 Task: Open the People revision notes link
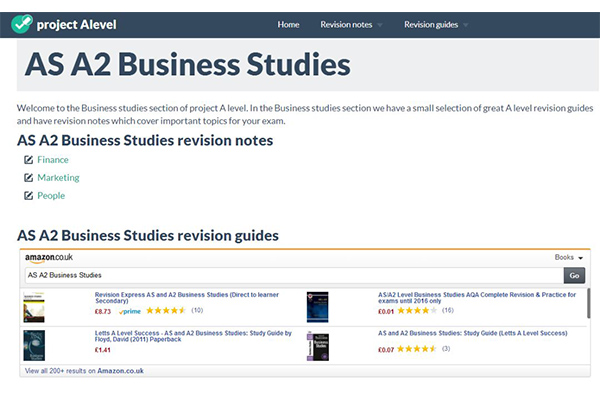pos(51,196)
